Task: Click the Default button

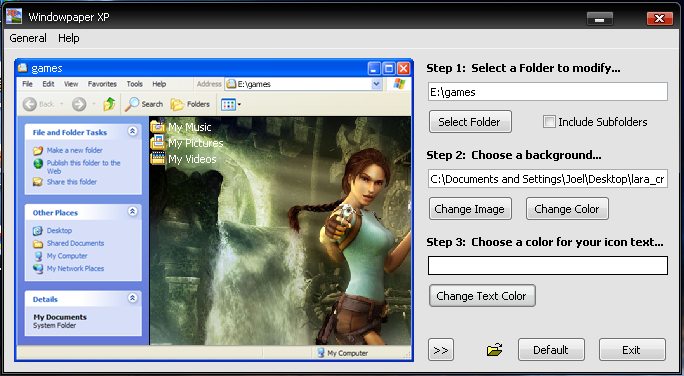Action: pyautogui.click(x=551, y=350)
